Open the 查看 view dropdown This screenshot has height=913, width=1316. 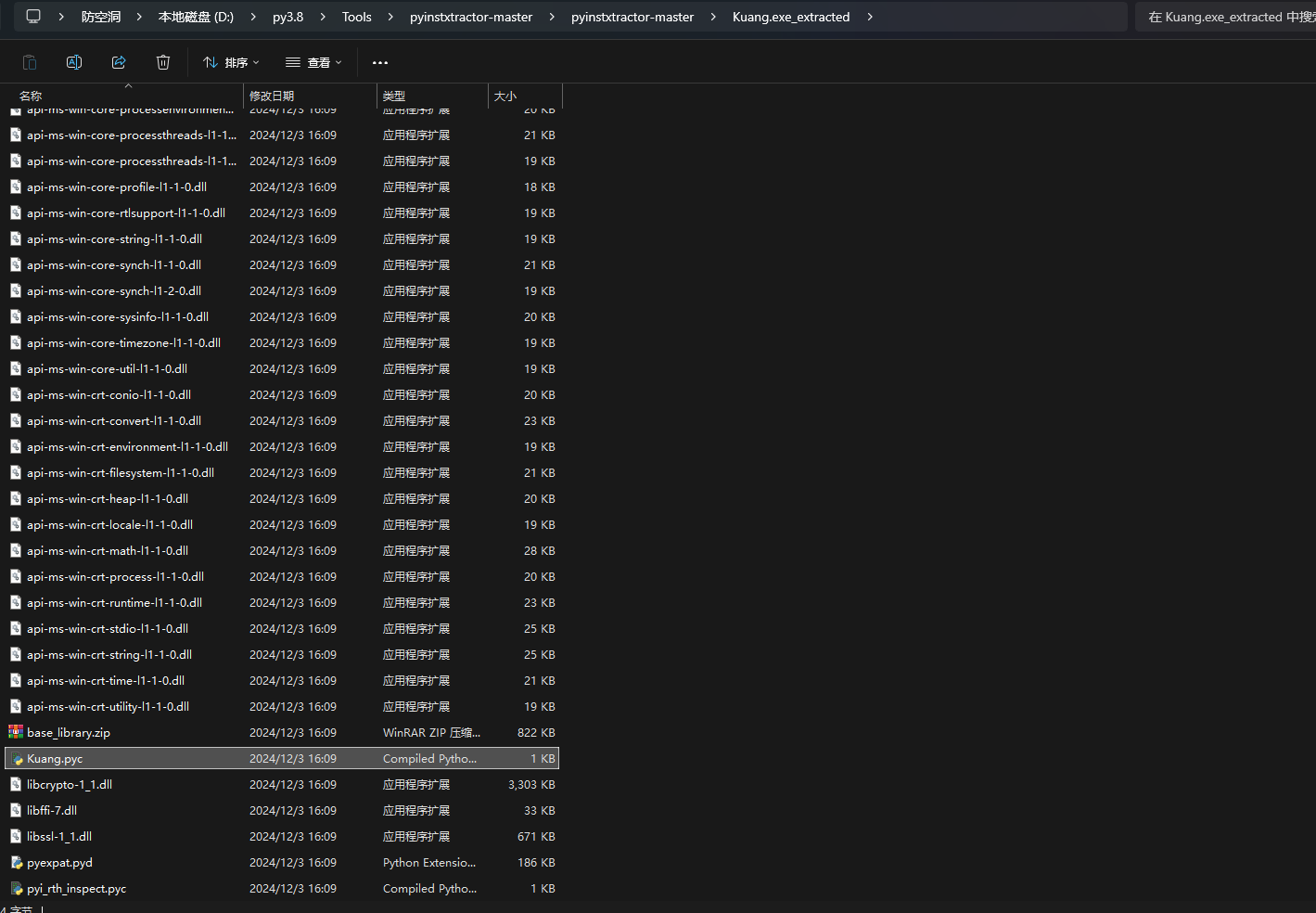(313, 62)
